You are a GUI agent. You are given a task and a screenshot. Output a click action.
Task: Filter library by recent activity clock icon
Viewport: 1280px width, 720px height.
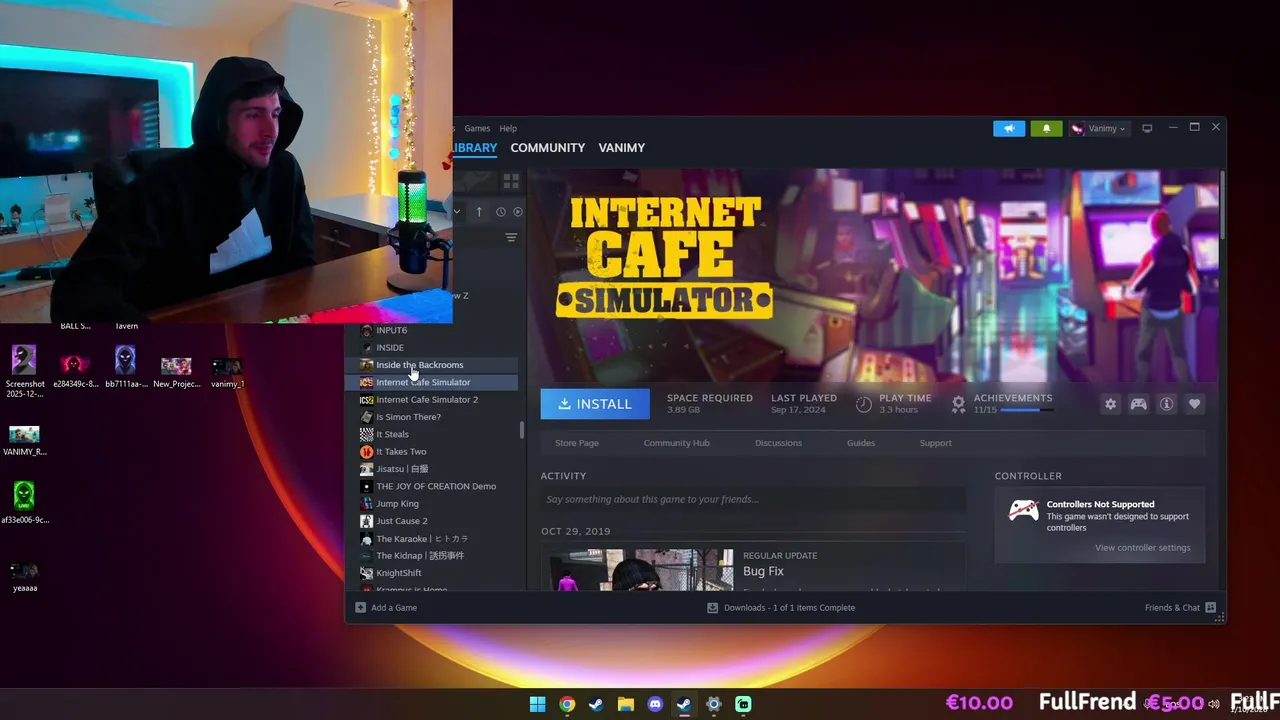tap(501, 212)
